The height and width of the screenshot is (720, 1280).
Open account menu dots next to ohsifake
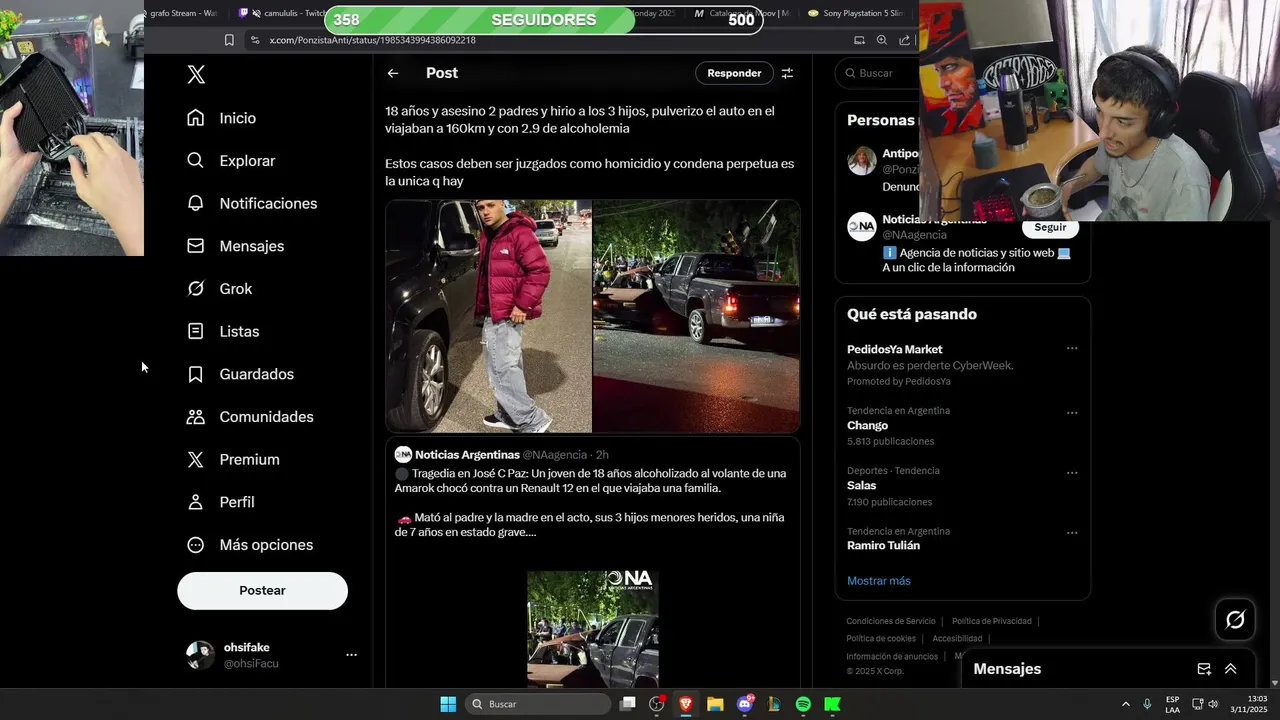click(351, 655)
